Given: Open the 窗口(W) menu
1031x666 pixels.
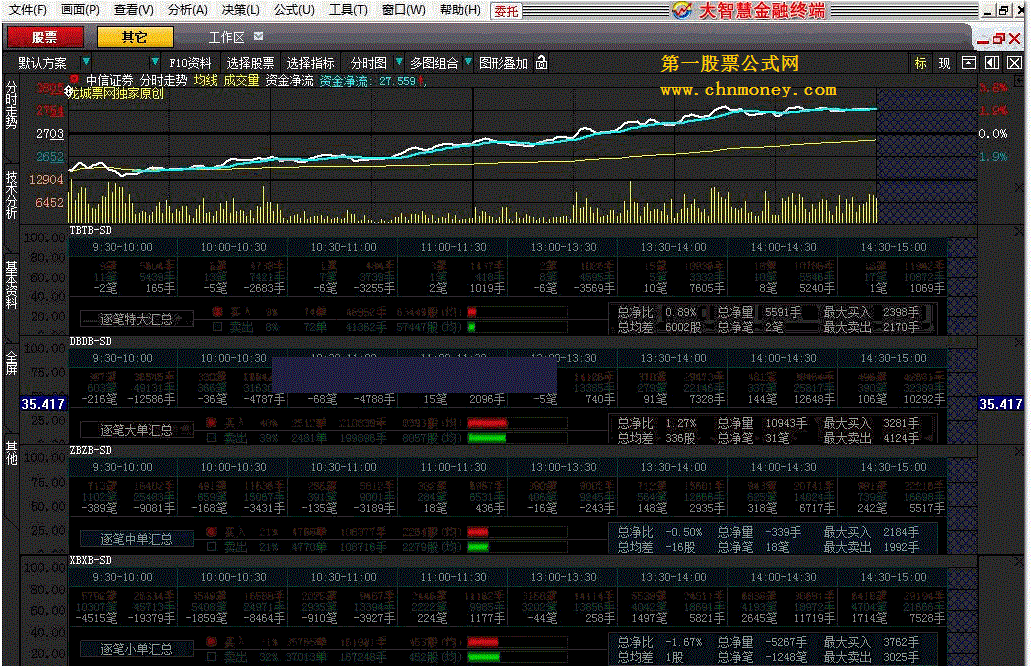Looking at the screenshot, I should pyautogui.click(x=404, y=10).
